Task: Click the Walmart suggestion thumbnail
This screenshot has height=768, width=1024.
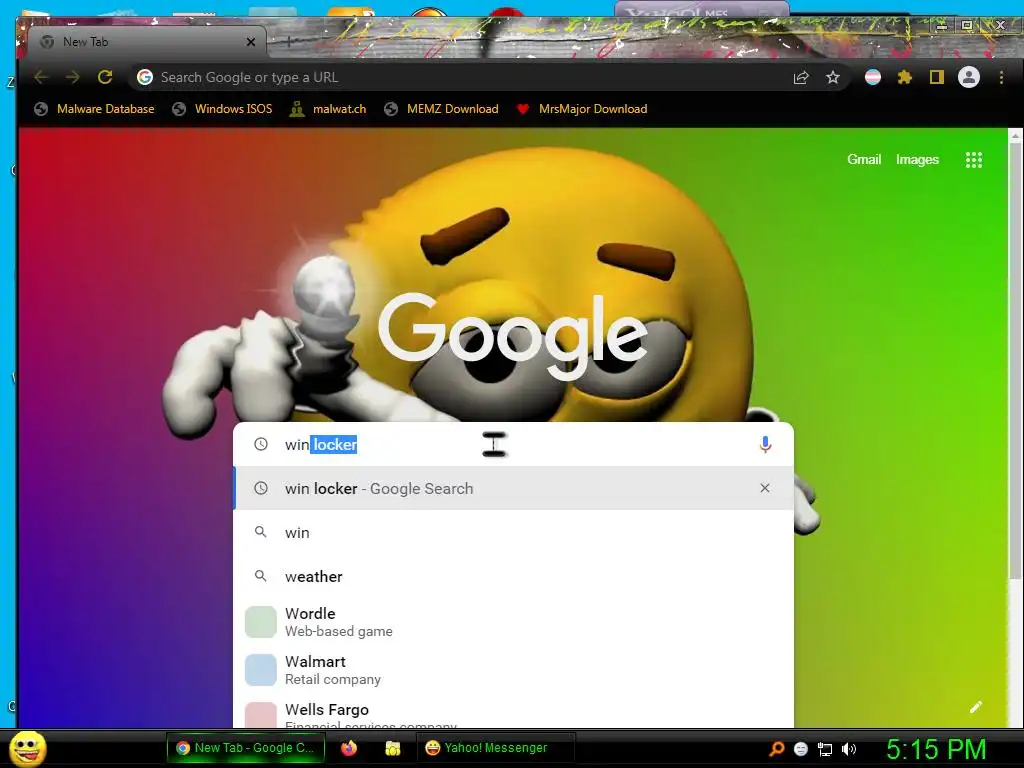Action: click(x=261, y=670)
